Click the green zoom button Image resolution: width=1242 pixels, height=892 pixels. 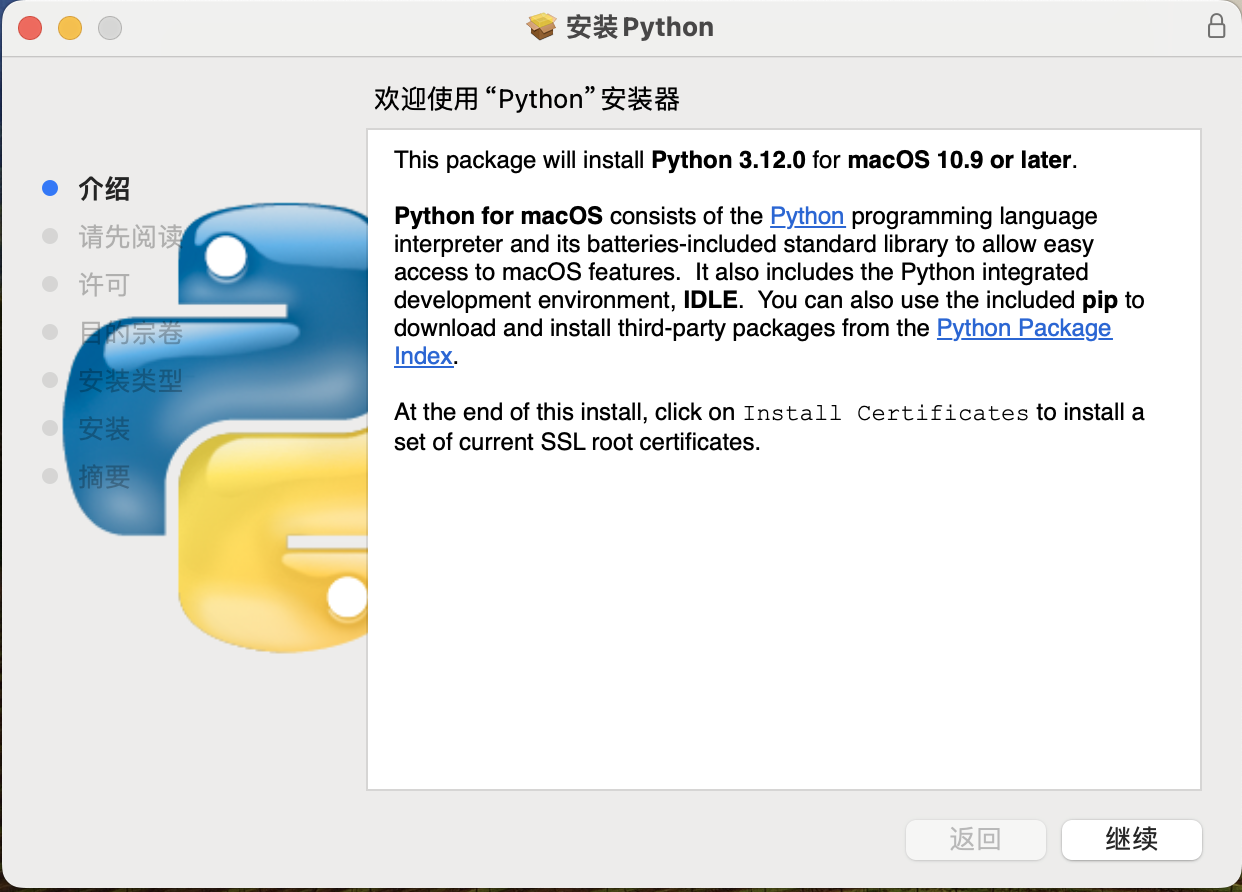click(x=109, y=27)
